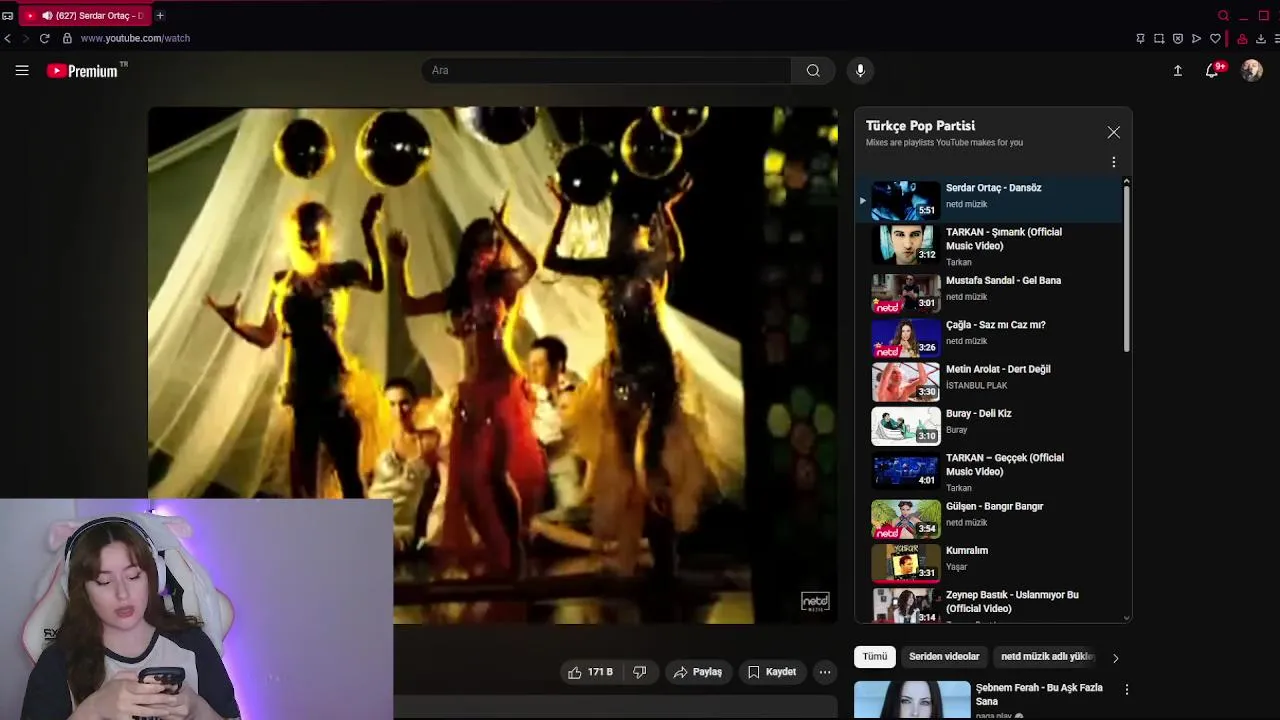Play Buray - Deli Kız thumbnail
The image size is (1280, 720).
click(906, 426)
